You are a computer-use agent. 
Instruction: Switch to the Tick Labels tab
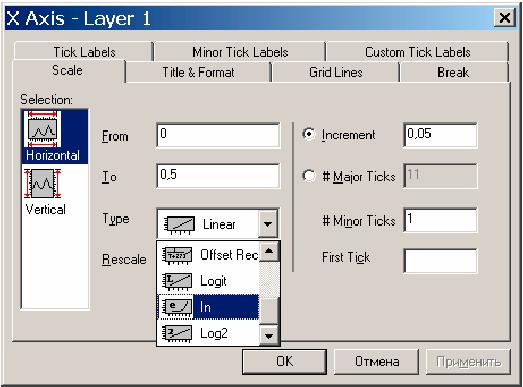[x=84, y=52]
